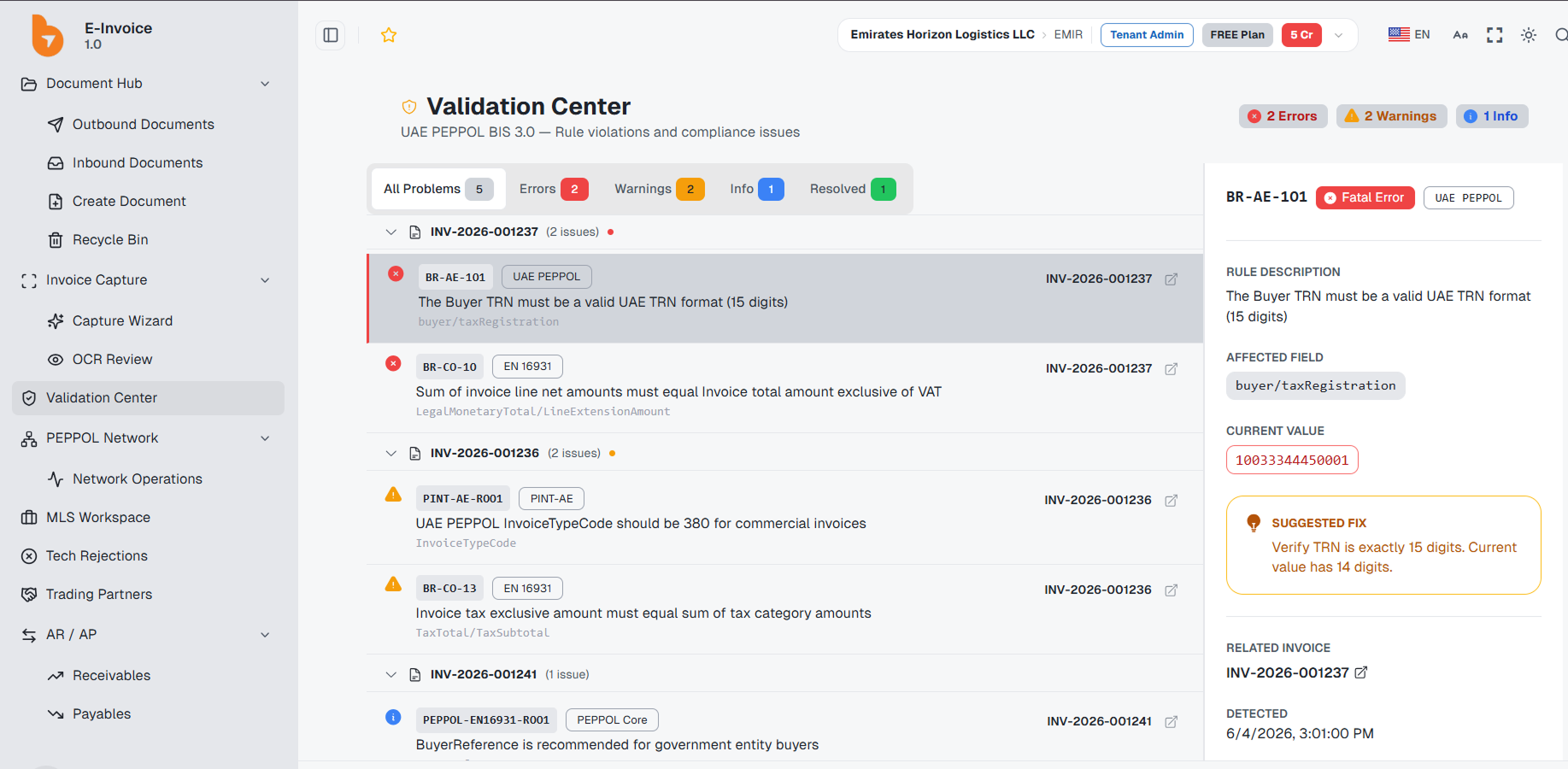Click the BR-CO-13 warning triangle icon
Image resolution: width=1568 pixels, height=769 pixels.
click(393, 584)
